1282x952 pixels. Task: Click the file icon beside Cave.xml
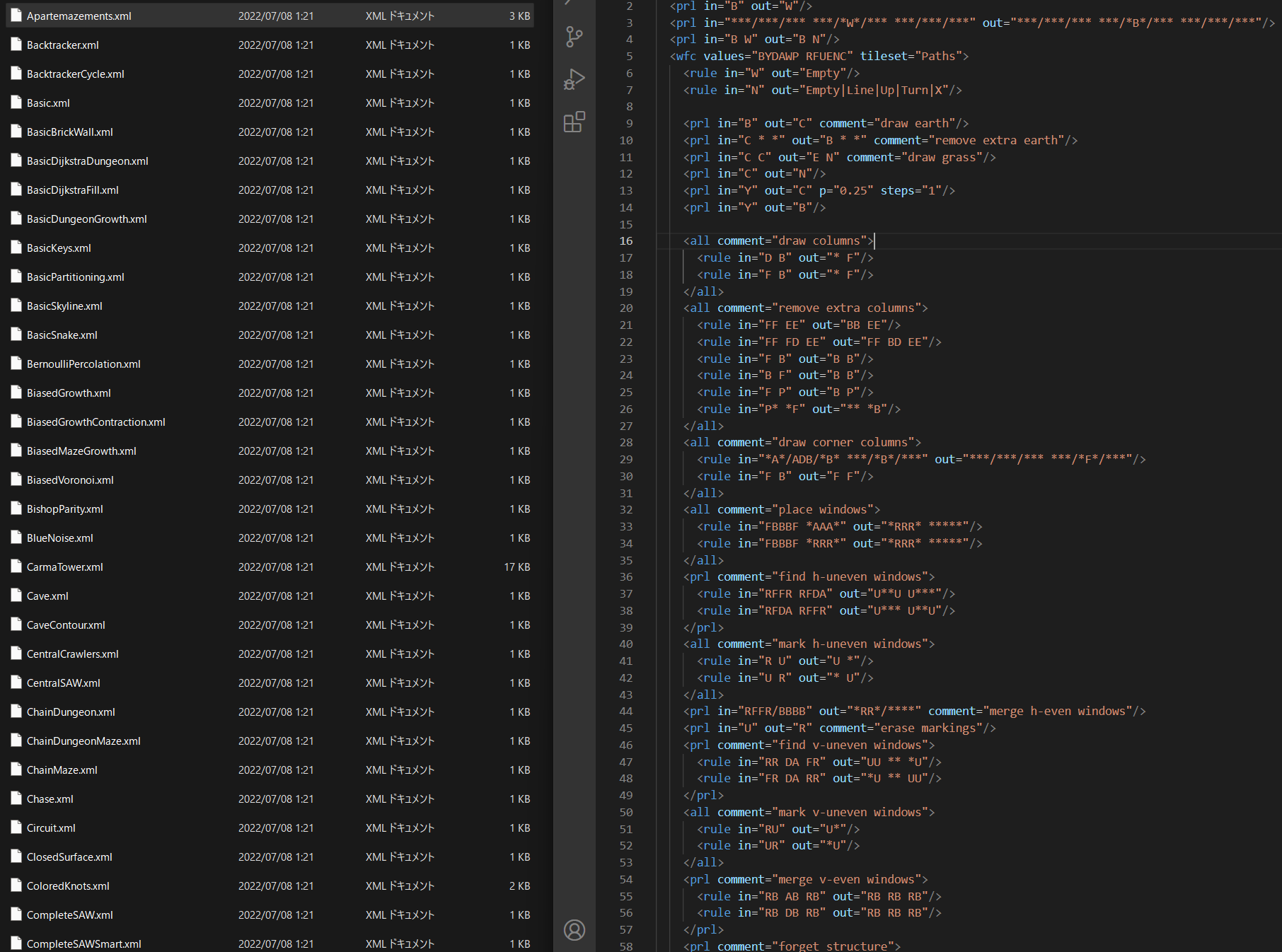coord(16,596)
